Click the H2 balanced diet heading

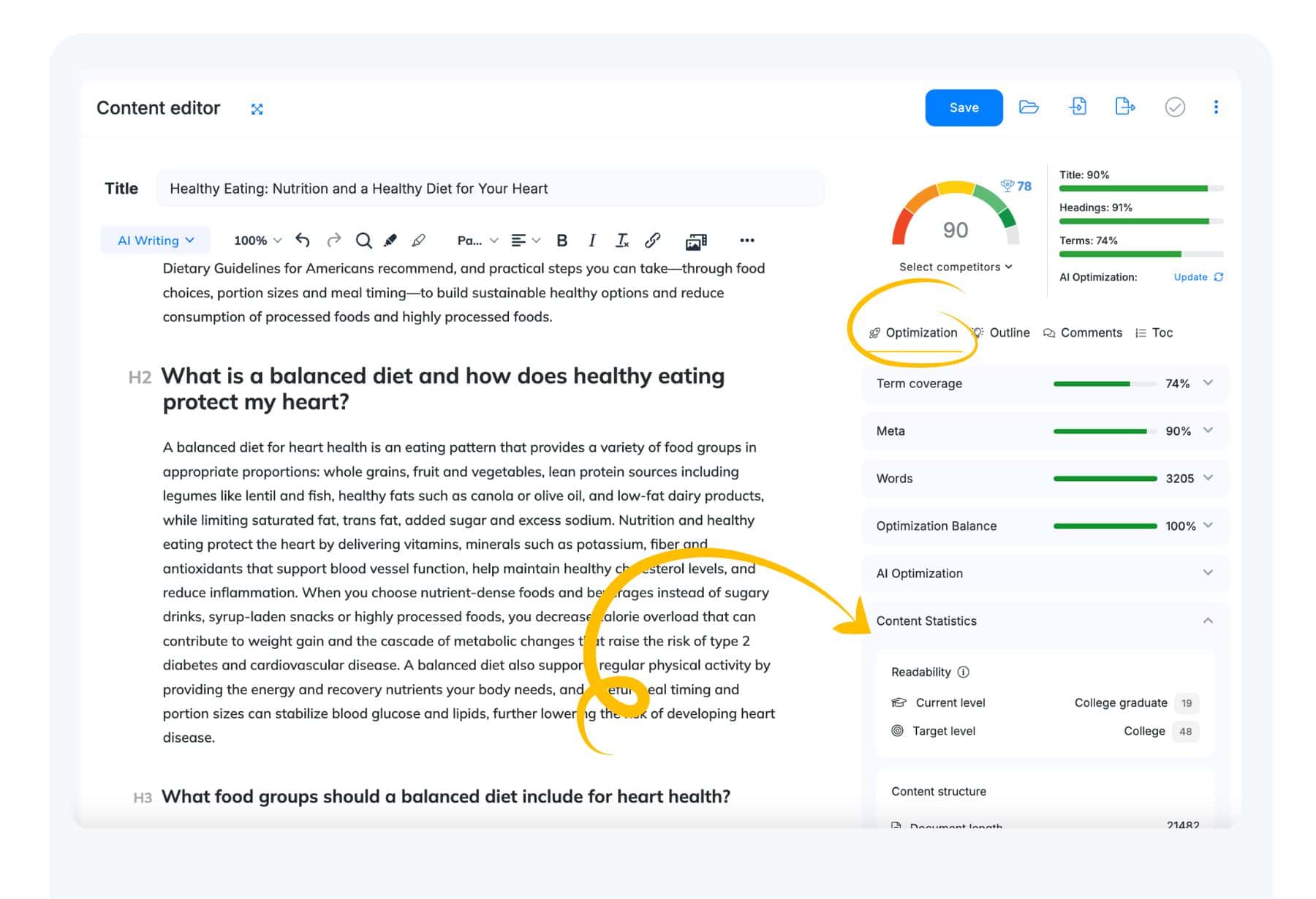[x=443, y=388]
